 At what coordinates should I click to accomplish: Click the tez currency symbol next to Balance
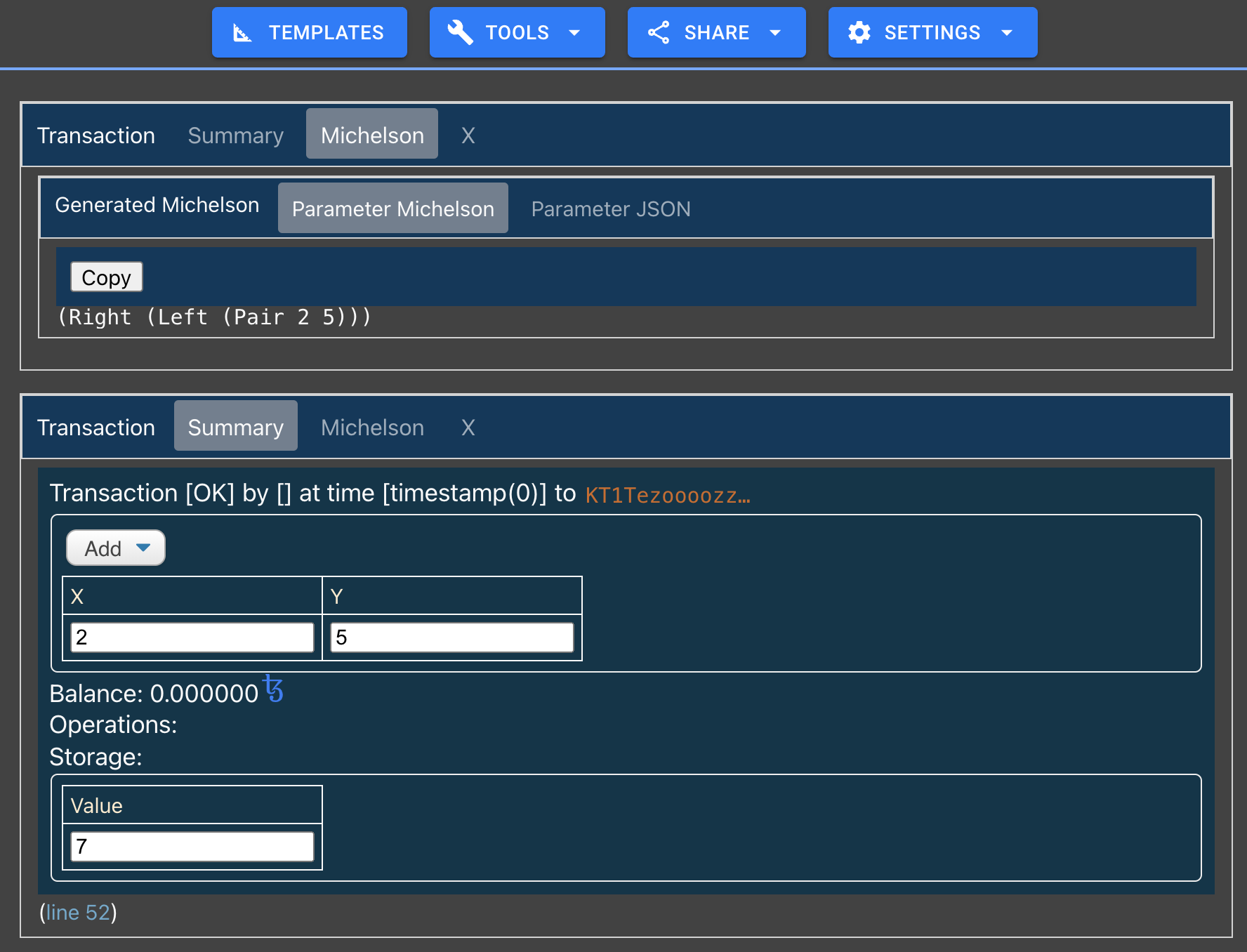click(x=273, y=689)
